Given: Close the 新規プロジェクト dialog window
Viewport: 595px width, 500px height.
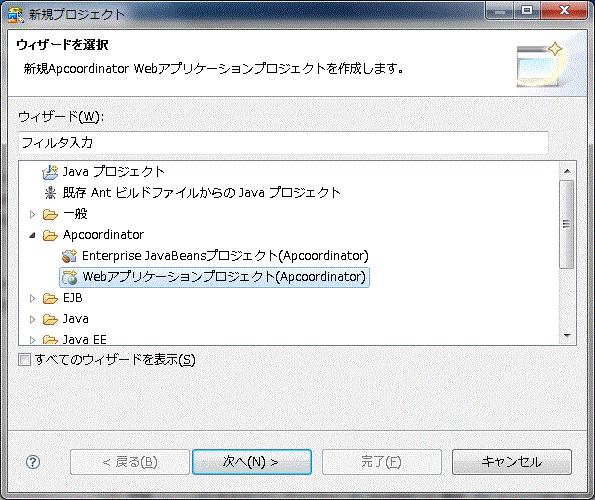Looking at the screenshot, I should [x=564, y=10].
